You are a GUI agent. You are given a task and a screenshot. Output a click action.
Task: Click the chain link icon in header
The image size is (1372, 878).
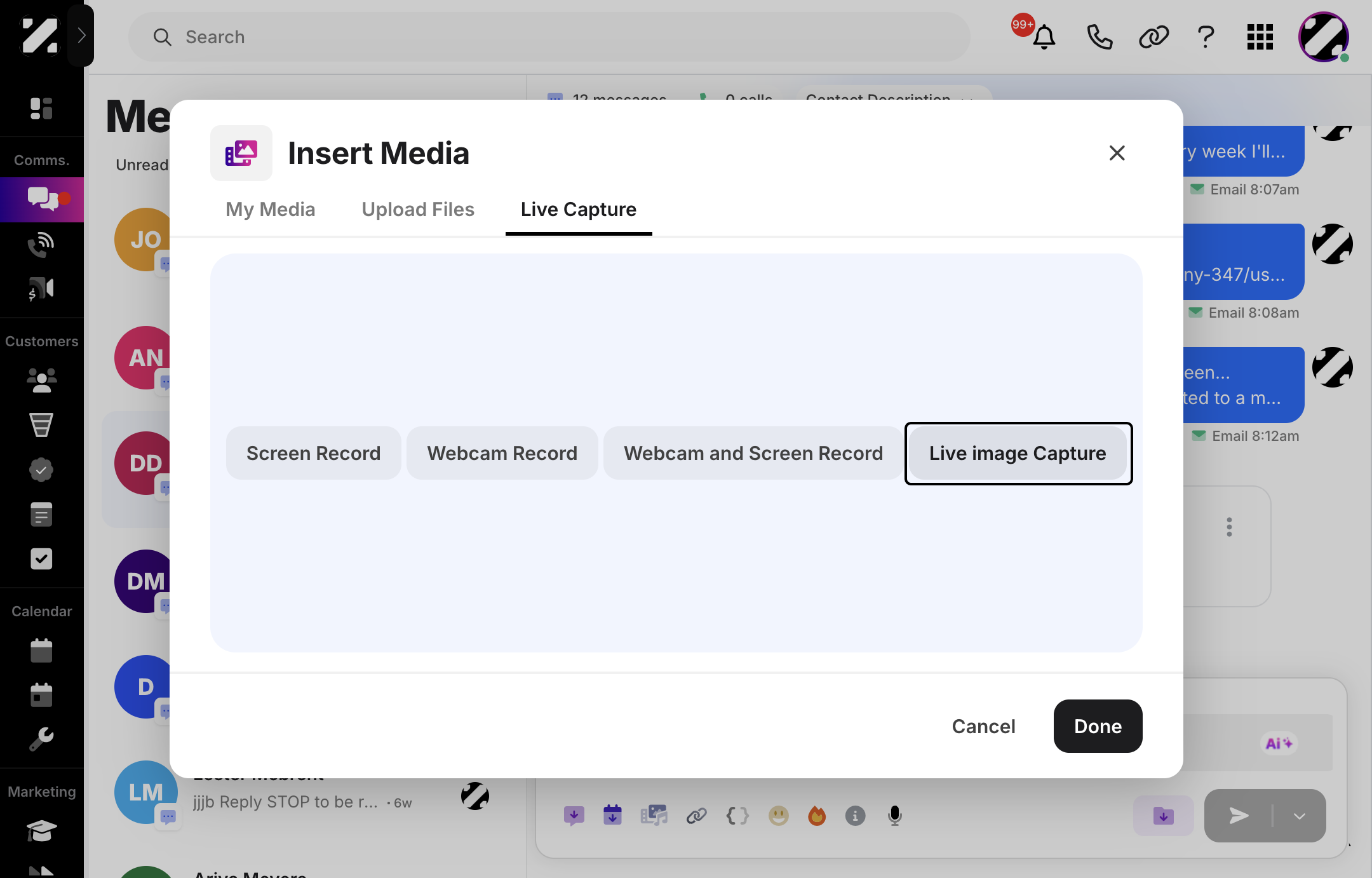tap(1153, 37)
